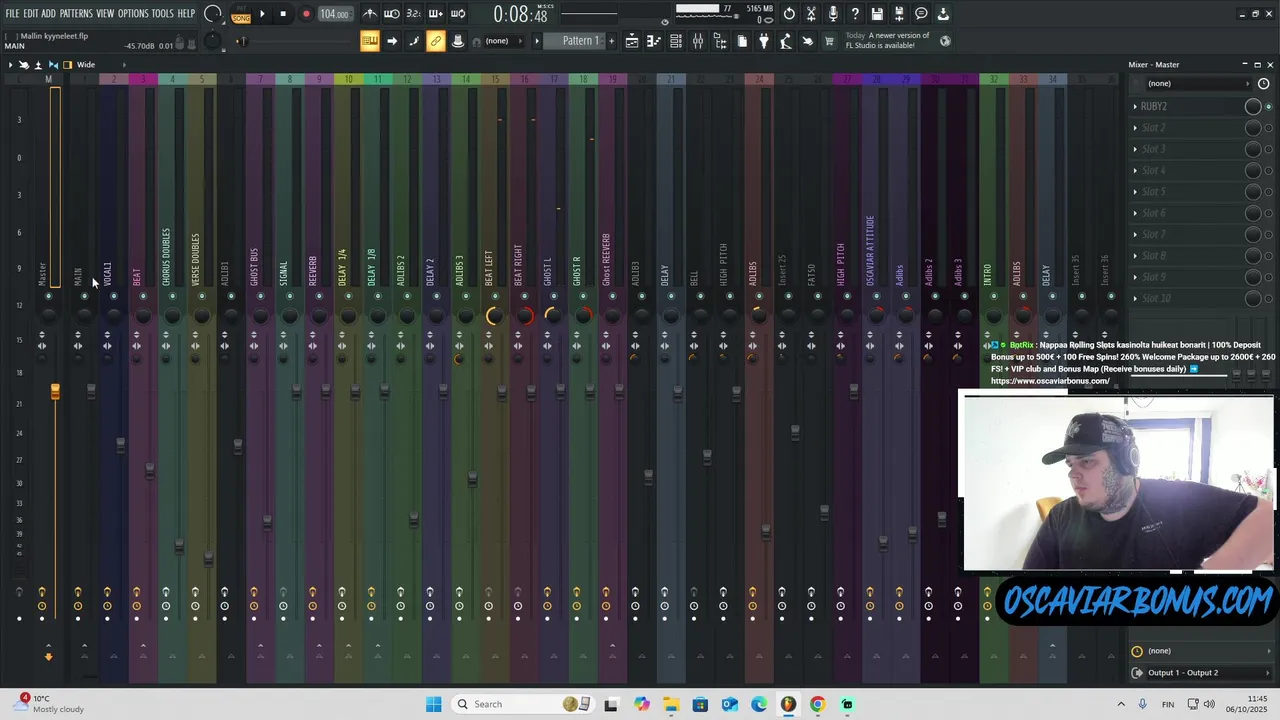Click the metronome icon
This screenshot has height=720, width=1280.
370,14
